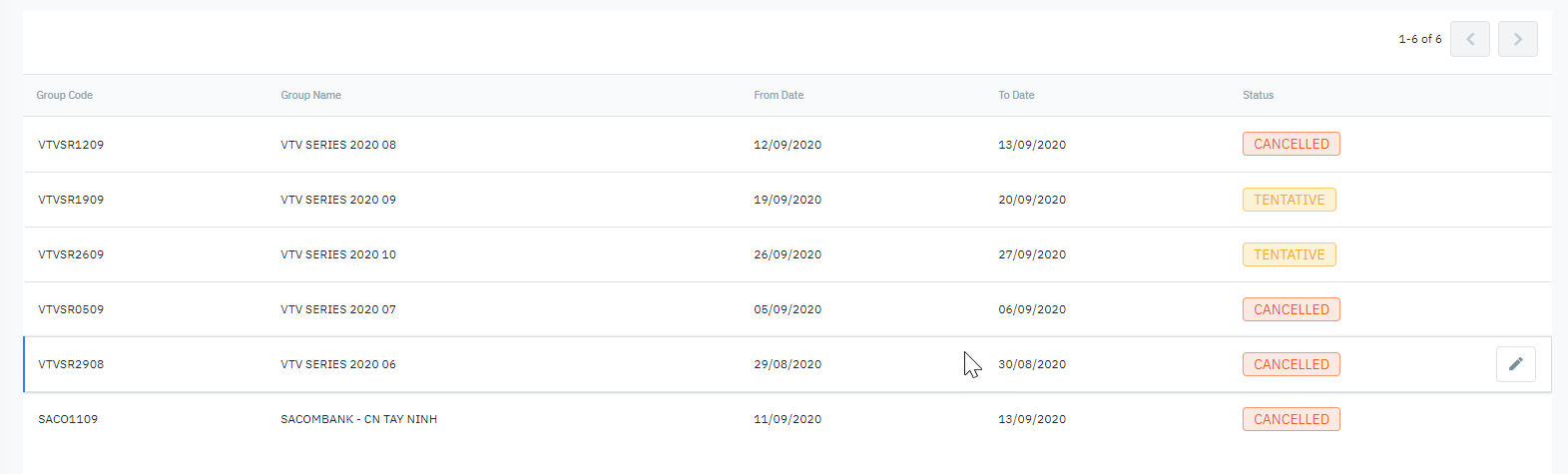Click CANCELLED status badge for VTVSR1209
The image size is (1568, 474).
pyautogui.click(x=1291, y=144)
